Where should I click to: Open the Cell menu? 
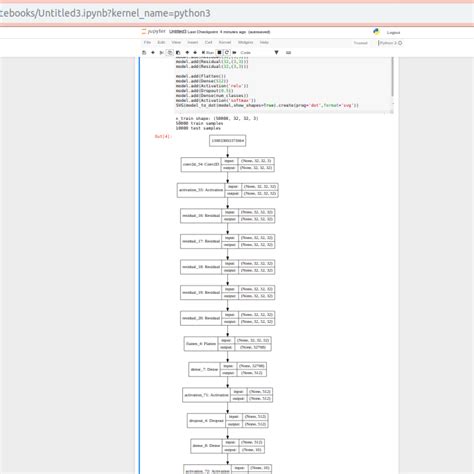(209, 42)
